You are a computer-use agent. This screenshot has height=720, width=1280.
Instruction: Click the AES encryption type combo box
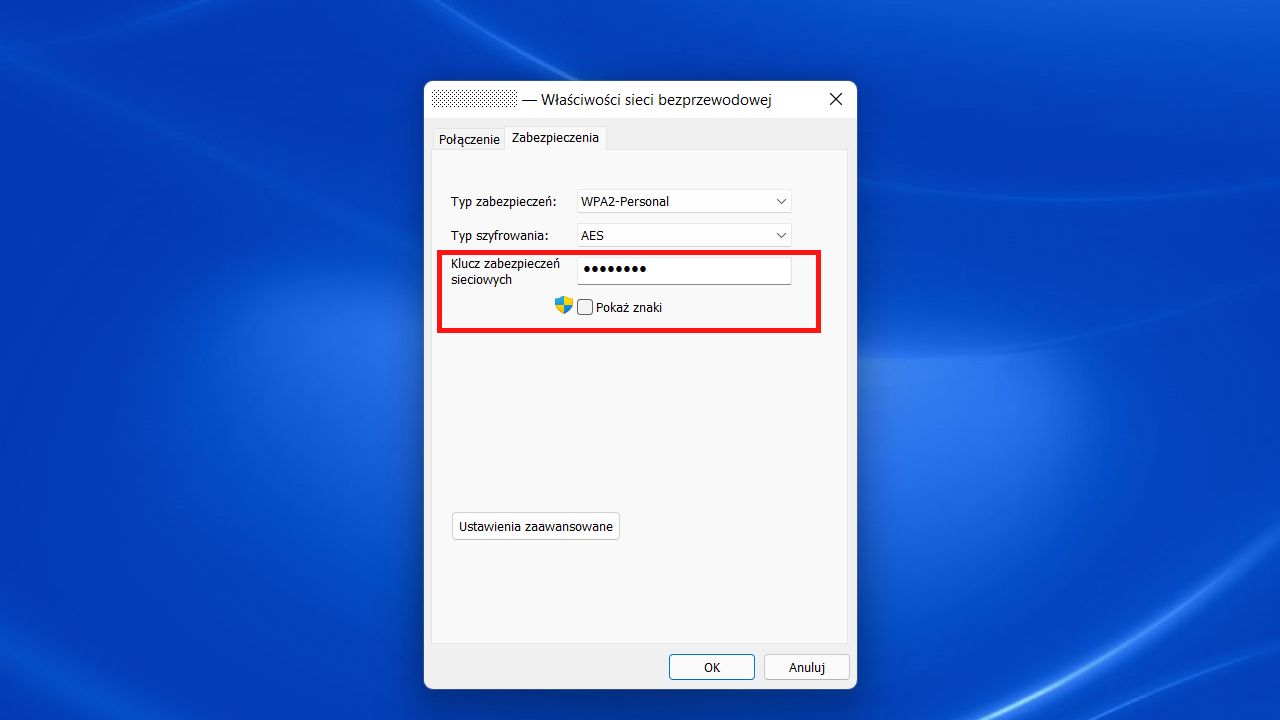[x=684, y=235]
